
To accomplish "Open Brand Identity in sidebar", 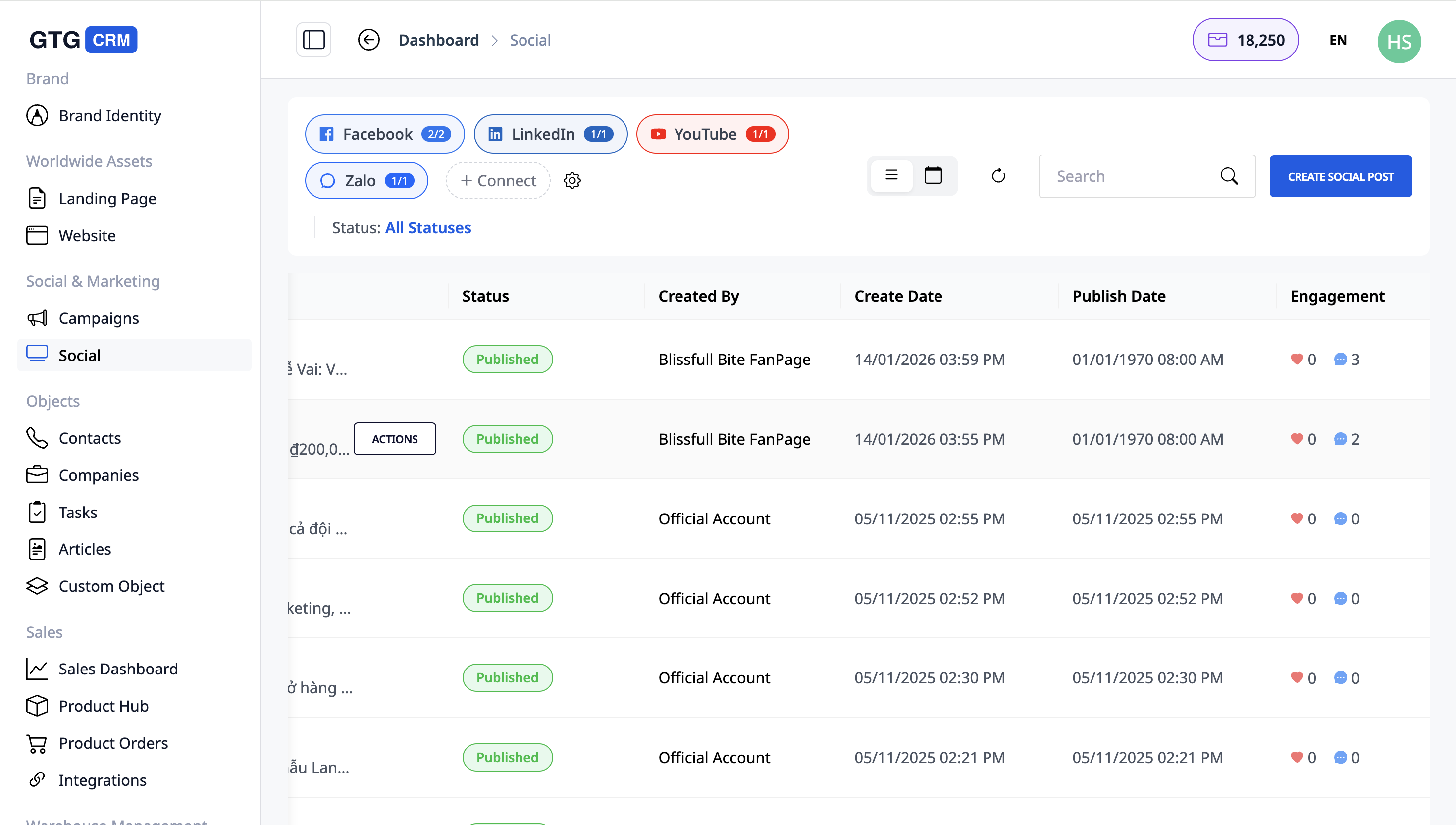I will [x=110, y=115].
